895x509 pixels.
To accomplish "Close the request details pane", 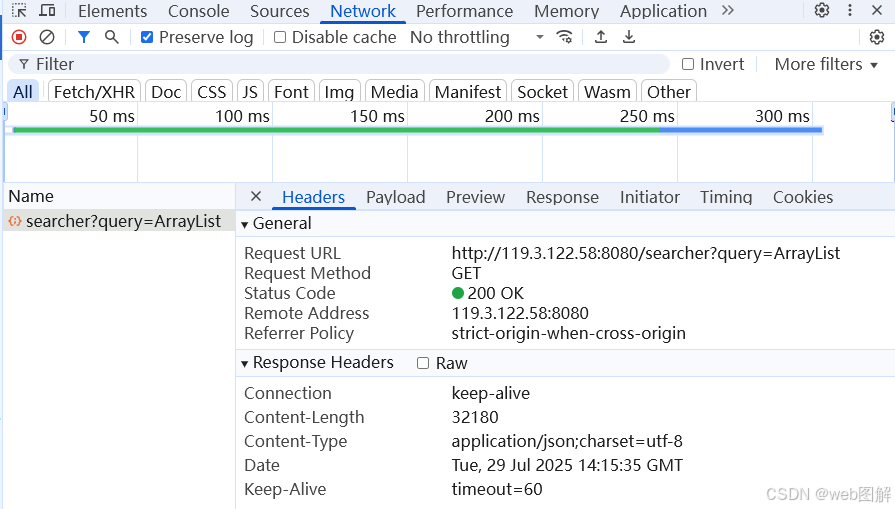I will 256,196.
